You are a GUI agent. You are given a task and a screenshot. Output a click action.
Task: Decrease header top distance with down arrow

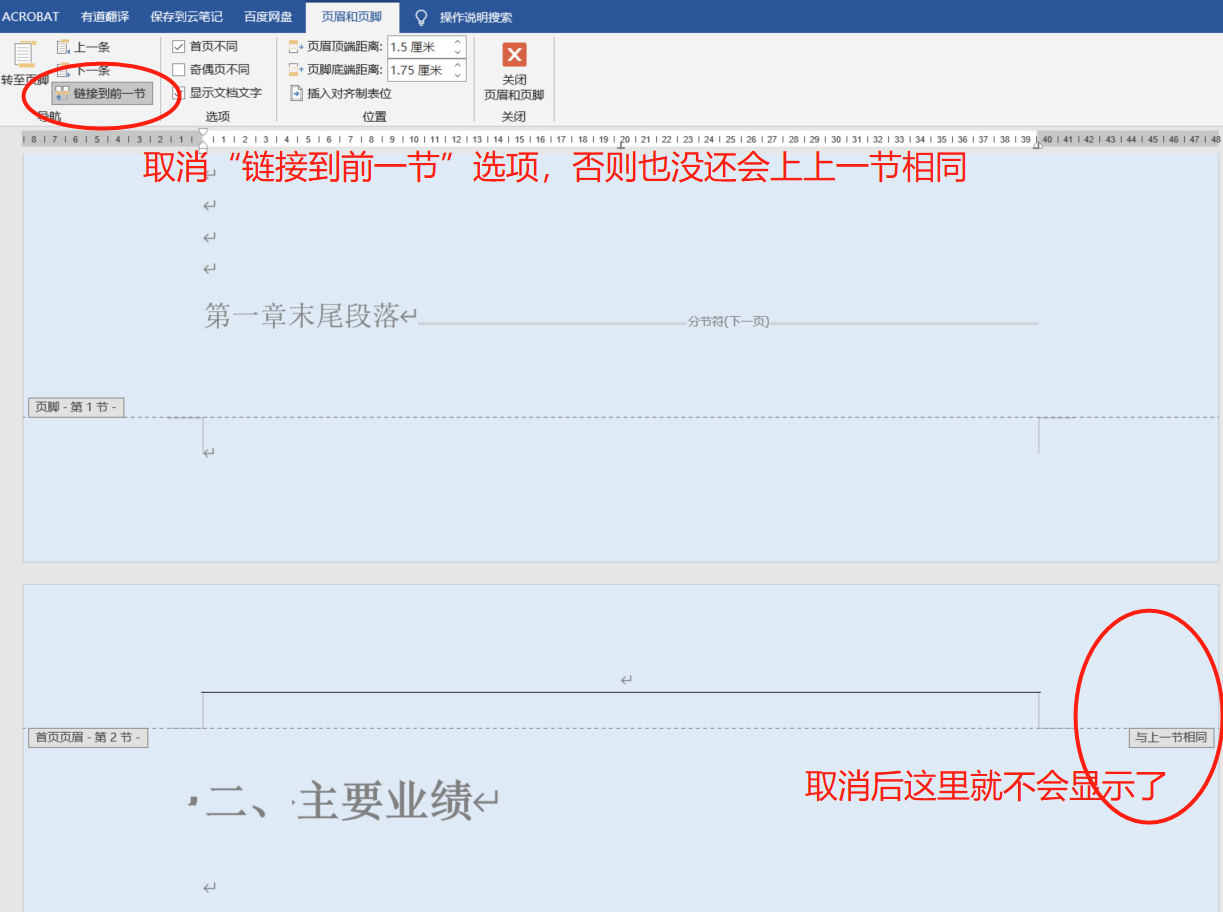click(458, 52)
